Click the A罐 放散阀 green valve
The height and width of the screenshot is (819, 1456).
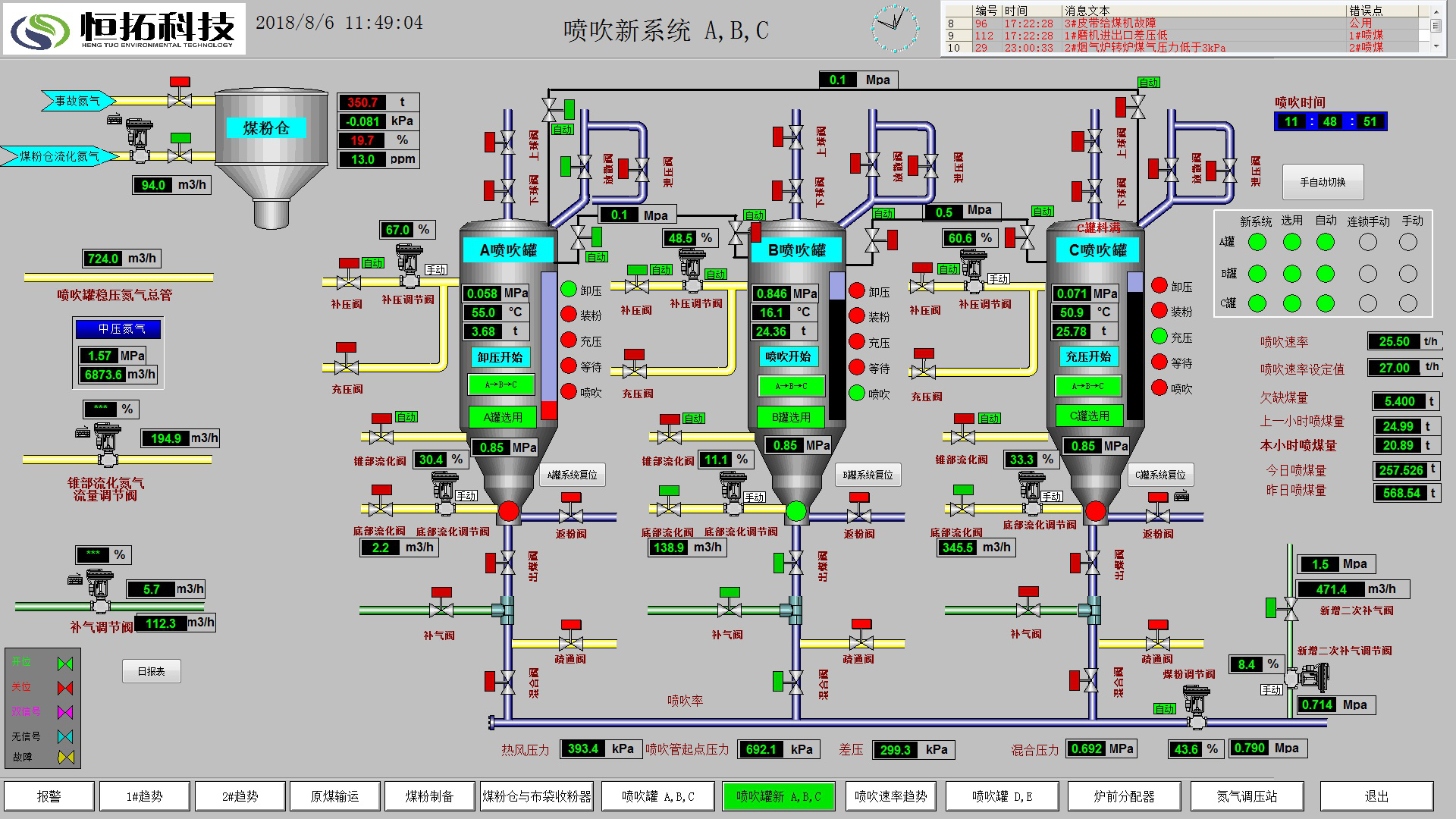tap(576, 166)
